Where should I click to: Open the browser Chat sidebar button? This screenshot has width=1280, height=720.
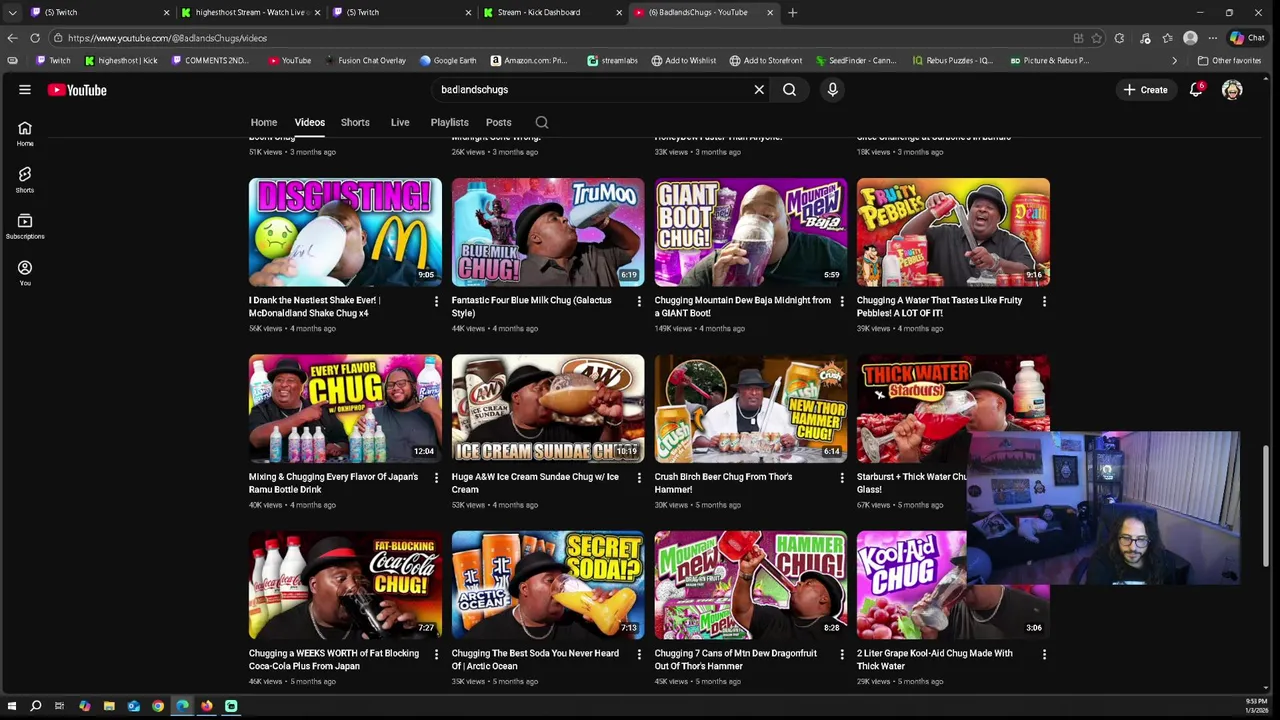1247,38
